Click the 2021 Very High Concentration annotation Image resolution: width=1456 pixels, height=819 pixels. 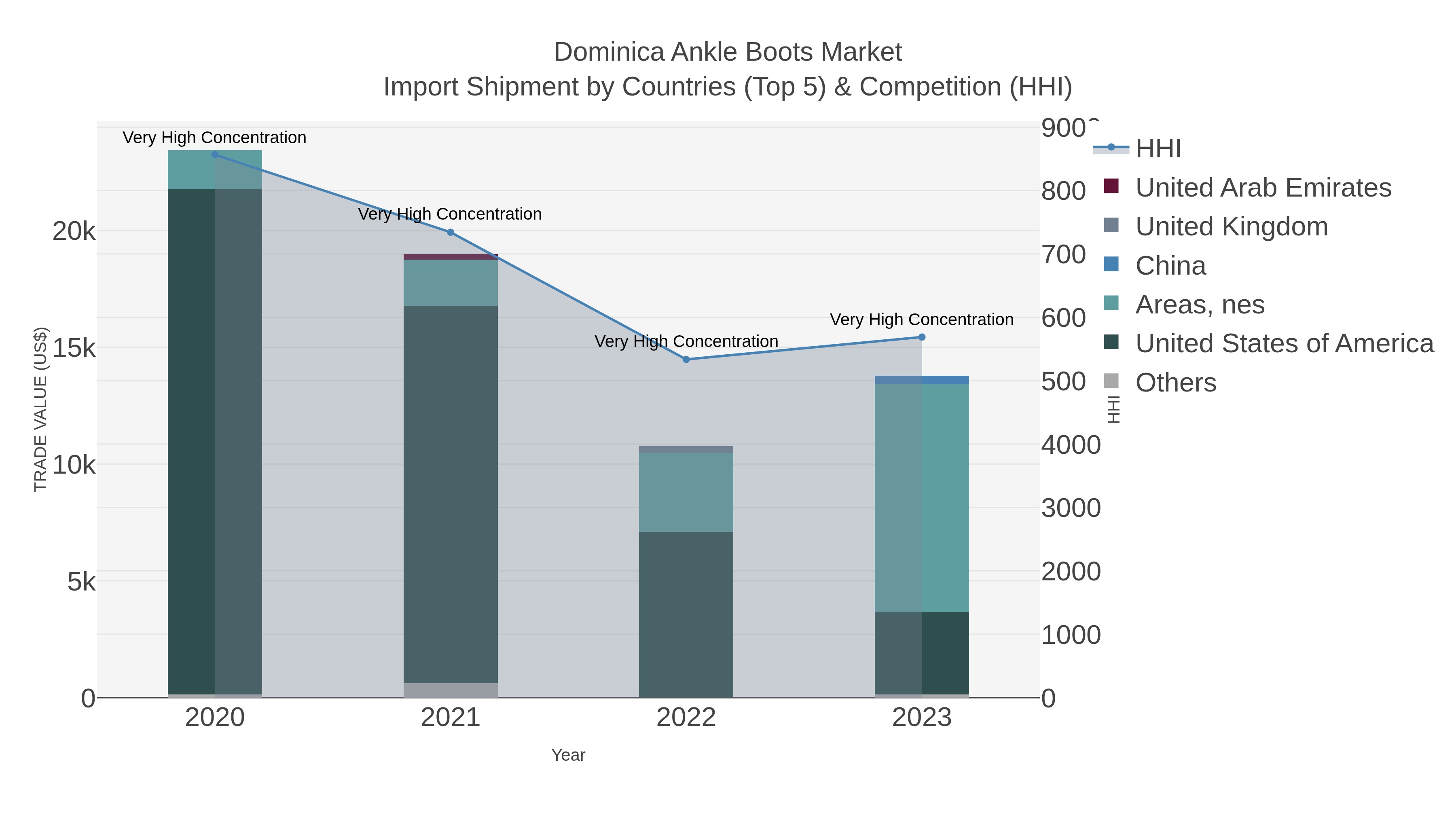pos(450,214)
